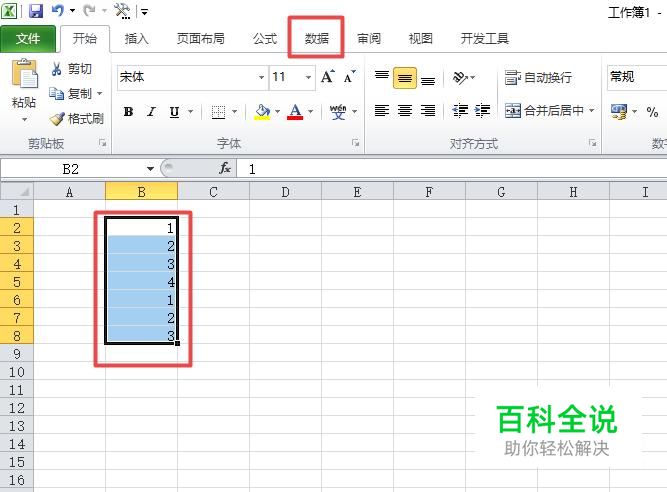Click the wén phonetic guide icon
This screenshot has height=492, width=667.
click(x=338, y=112)
